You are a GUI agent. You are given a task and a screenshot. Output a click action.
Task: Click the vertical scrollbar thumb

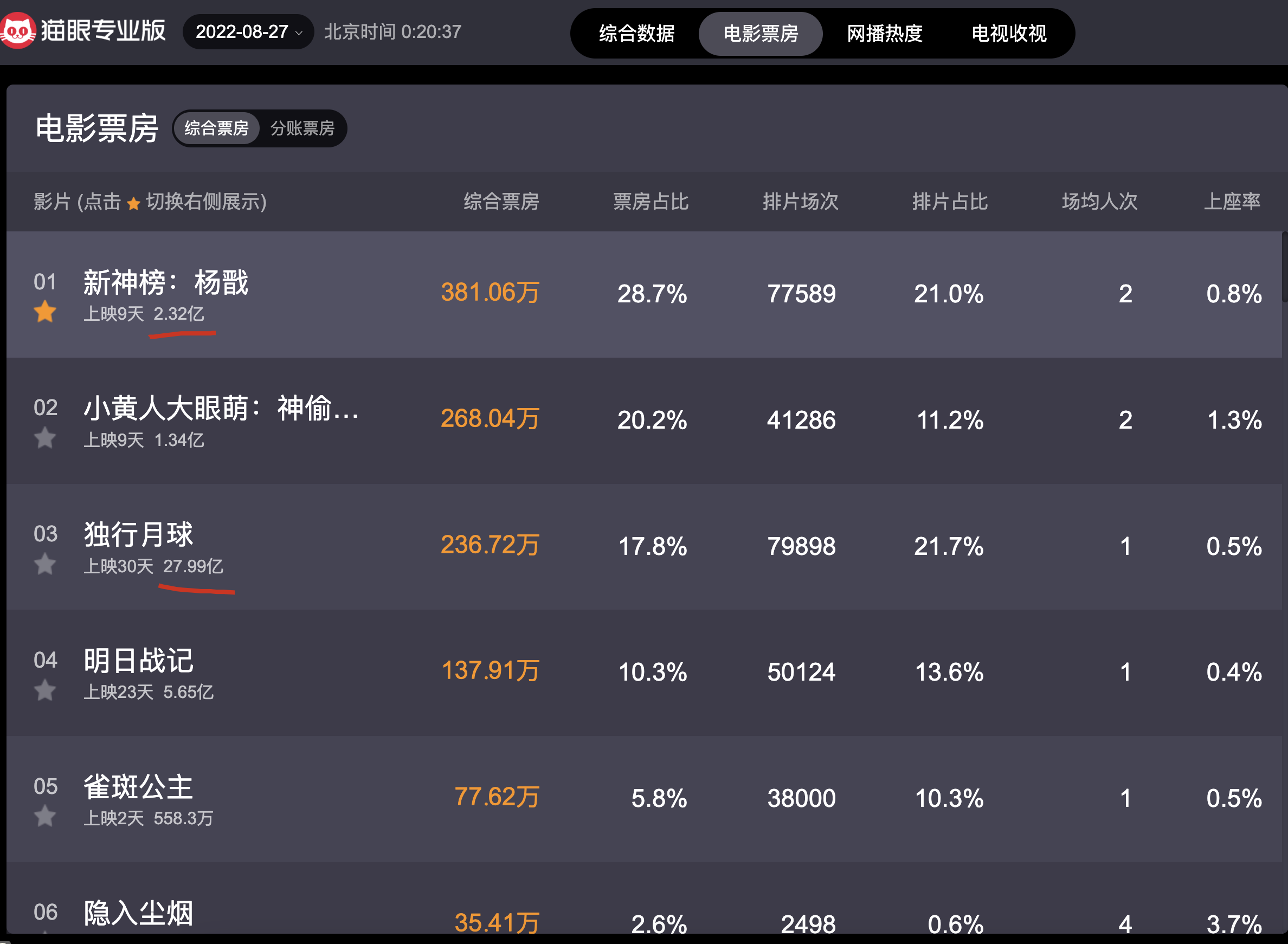[x=1285, y=266]
